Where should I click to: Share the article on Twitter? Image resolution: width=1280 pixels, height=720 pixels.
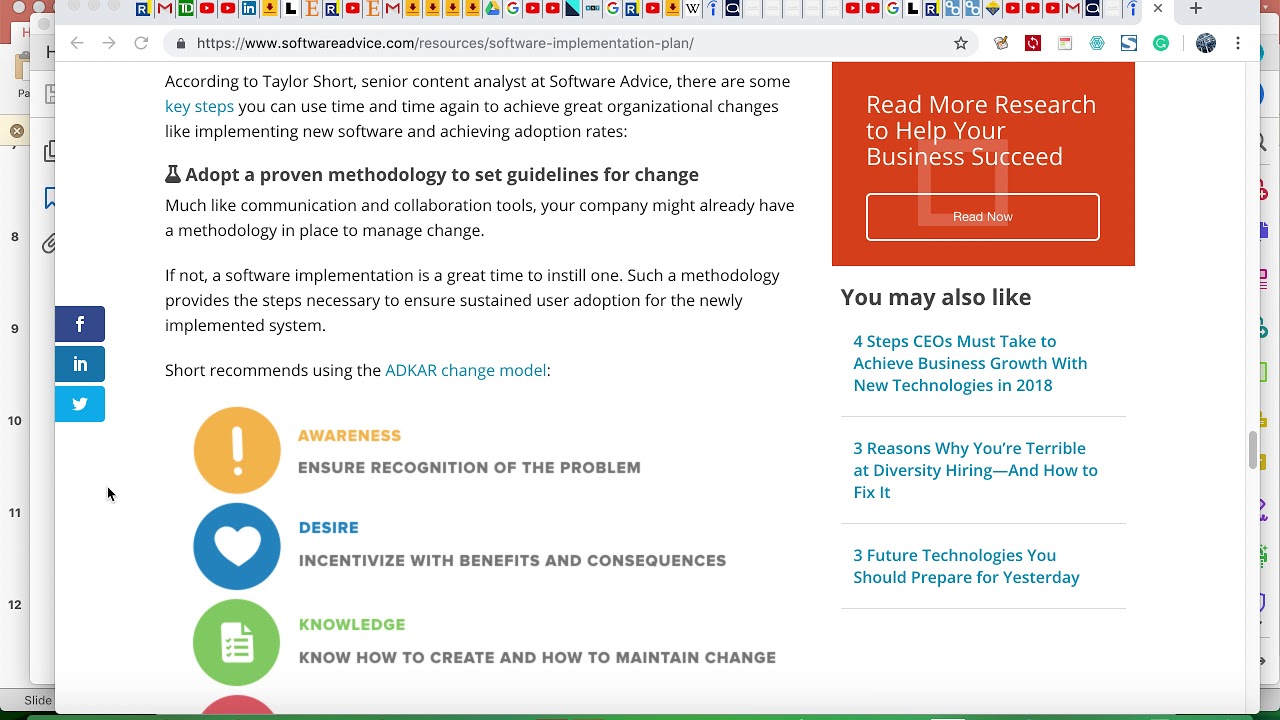coord(80,404)
